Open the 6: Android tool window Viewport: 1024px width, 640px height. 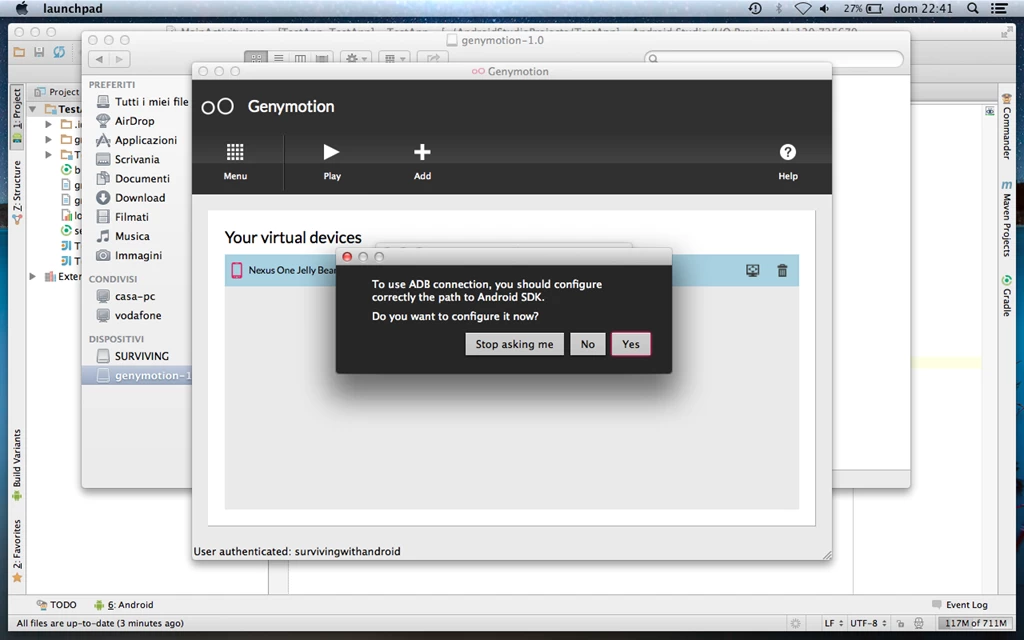[x=124, y=605]
